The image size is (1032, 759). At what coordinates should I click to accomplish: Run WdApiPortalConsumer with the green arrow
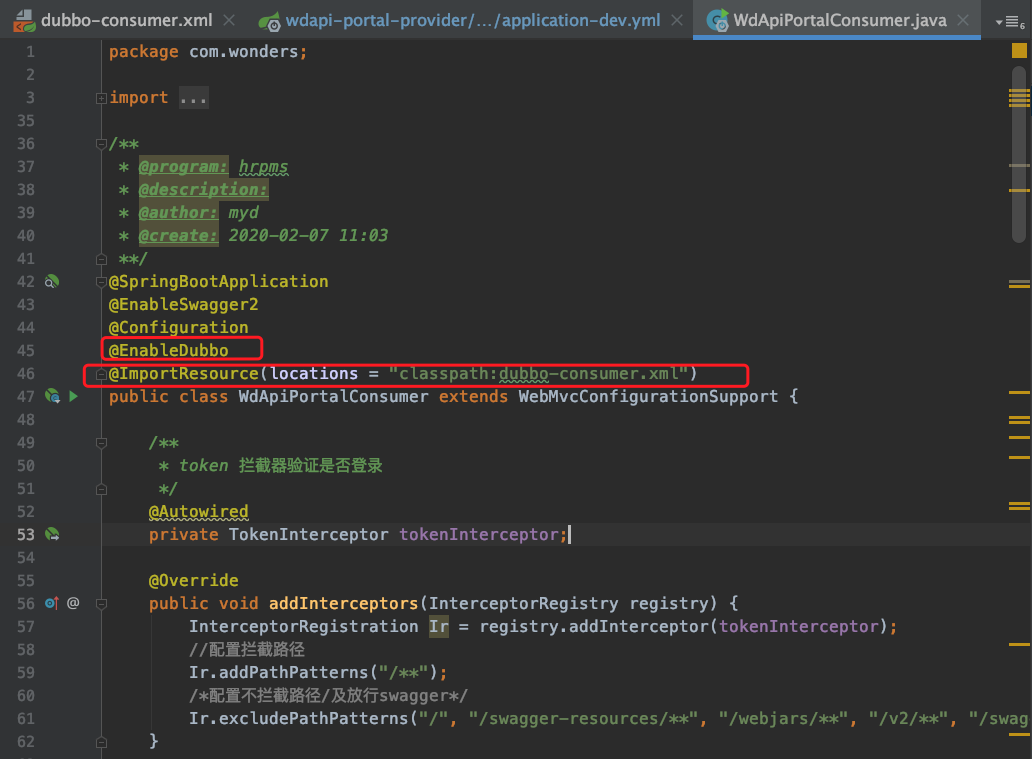point(74,396)
